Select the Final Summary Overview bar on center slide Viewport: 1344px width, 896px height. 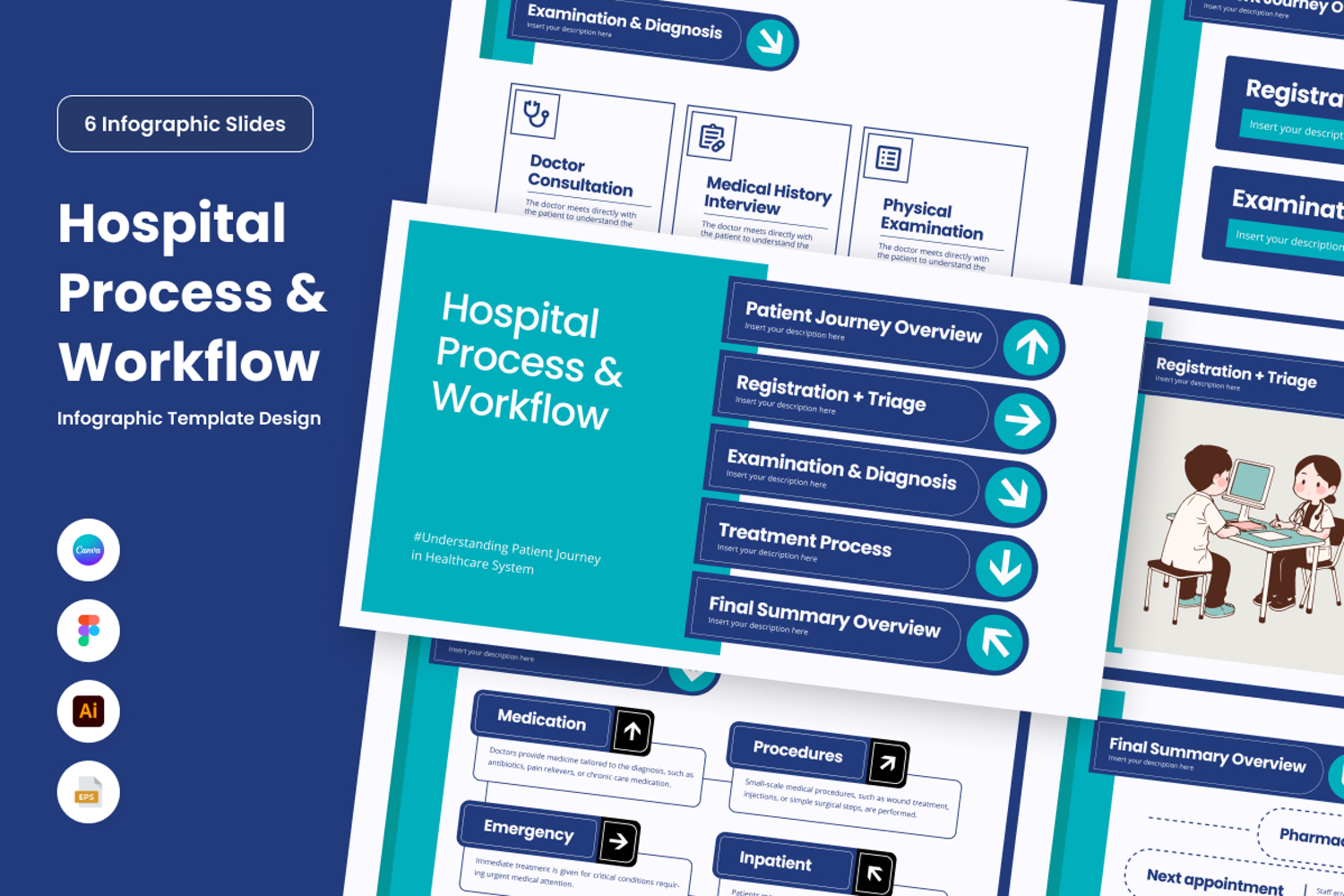[x=824, y=616]
